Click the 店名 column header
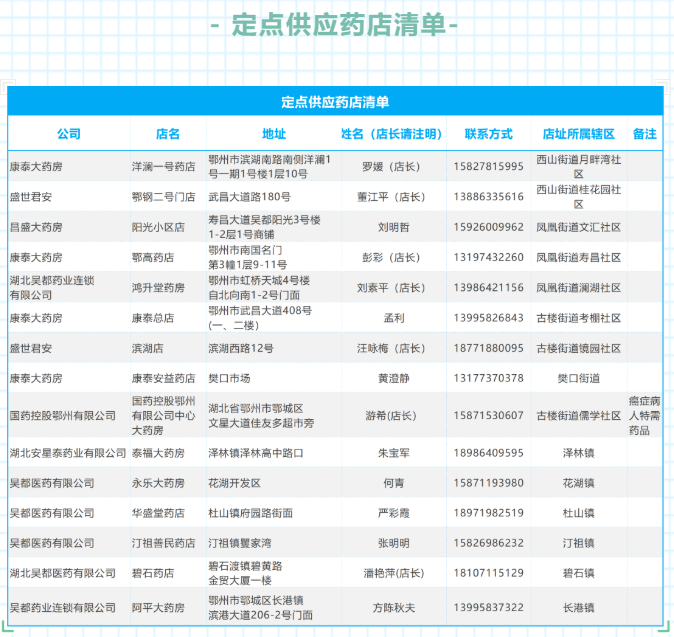The width and height of the screenshot is (674, 637). 168,134
